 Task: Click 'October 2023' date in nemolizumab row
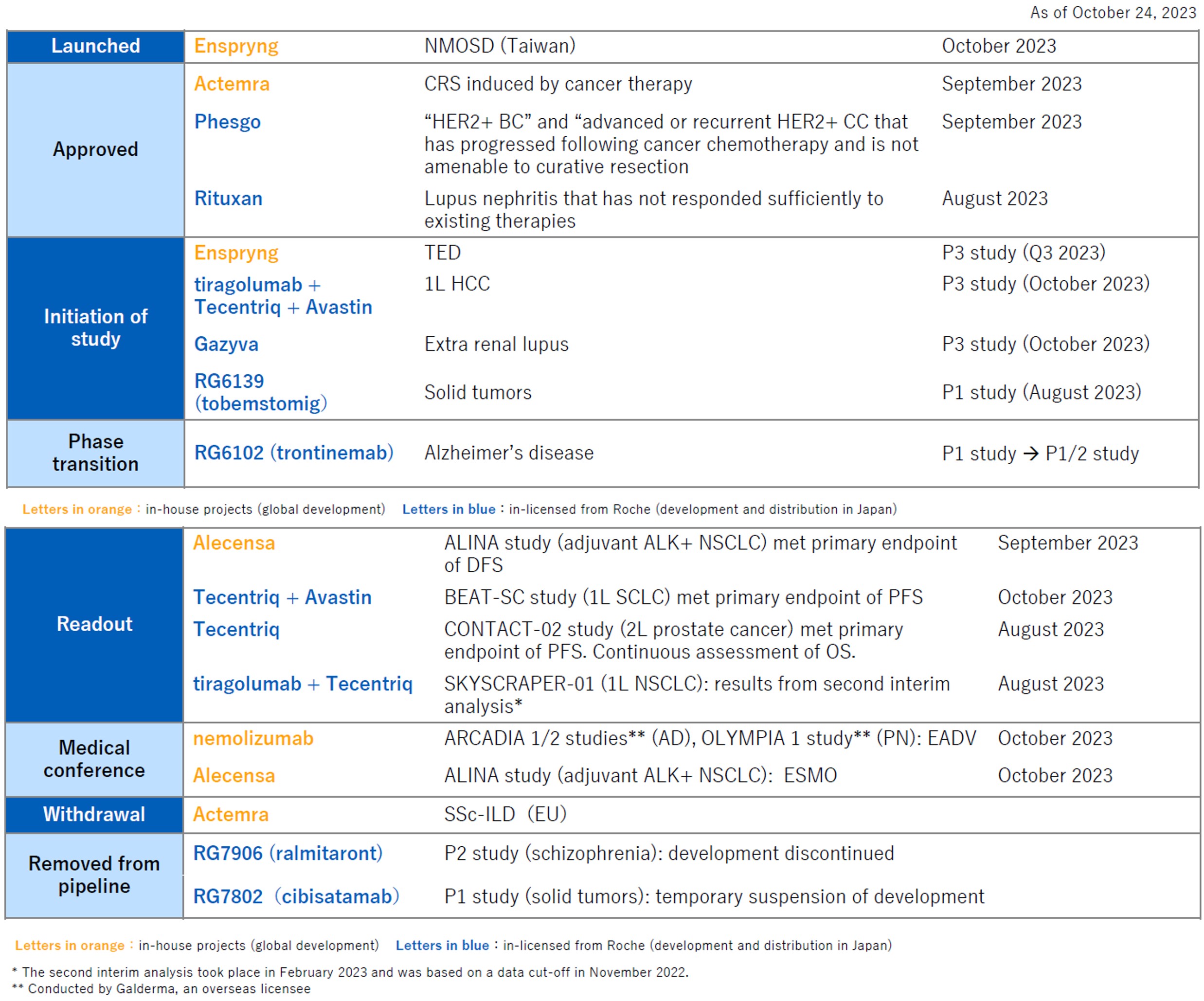click(x=1055, y=739)
